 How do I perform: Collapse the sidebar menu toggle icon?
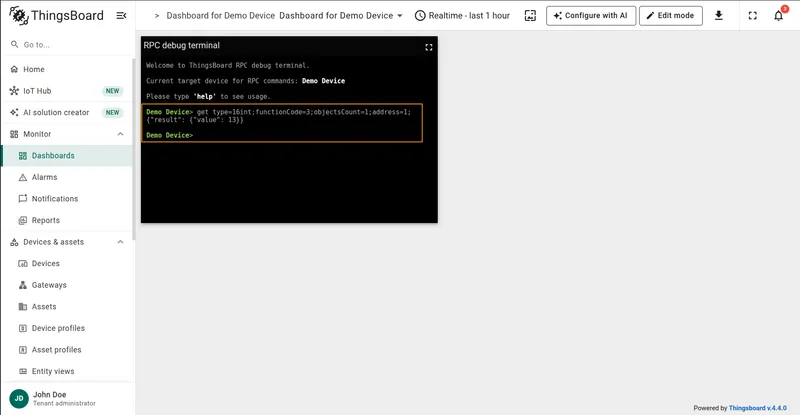click(x=121, y=16)
